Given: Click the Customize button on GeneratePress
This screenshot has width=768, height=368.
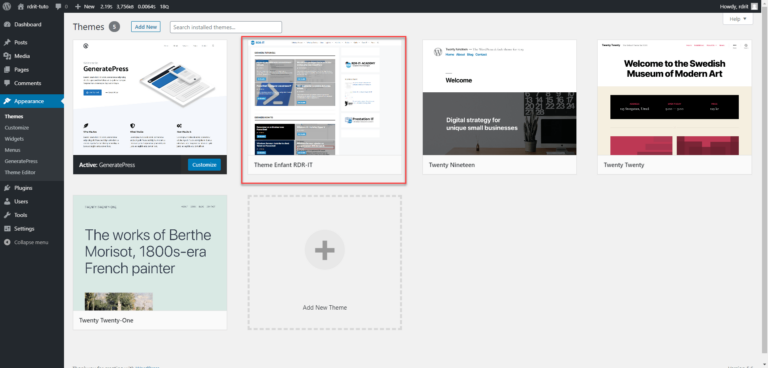Looking at the screenshot, I should [204, 165].
